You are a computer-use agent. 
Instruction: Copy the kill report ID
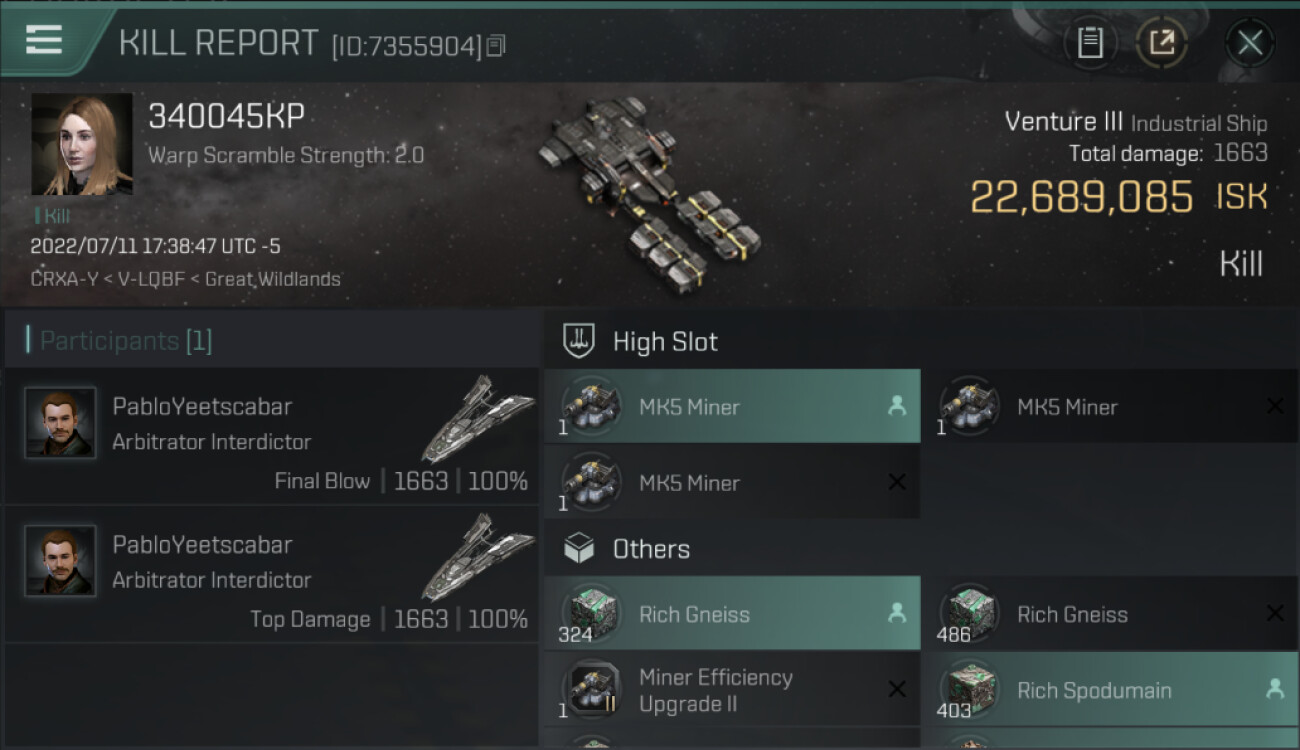click(x=497, y=45)
